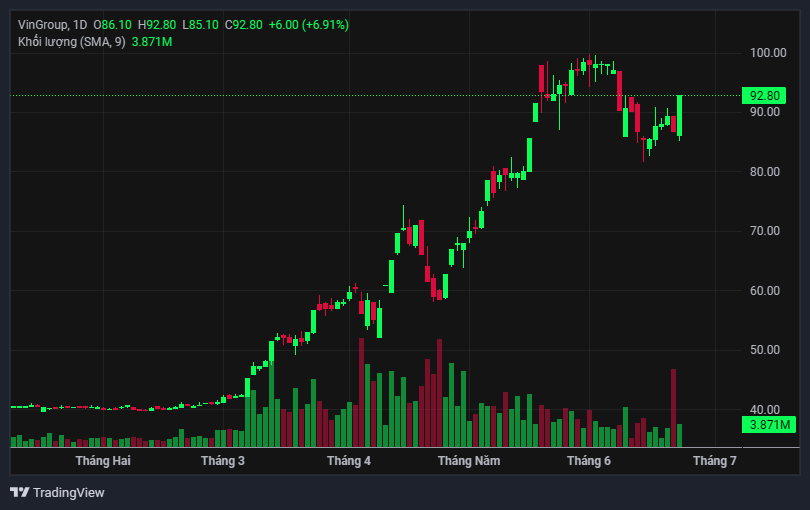Click the Tháng 6 time axis label
Image resolution: width=810 pixels, height=510 pixels.
pyautogui.click(x=588, y=460)
